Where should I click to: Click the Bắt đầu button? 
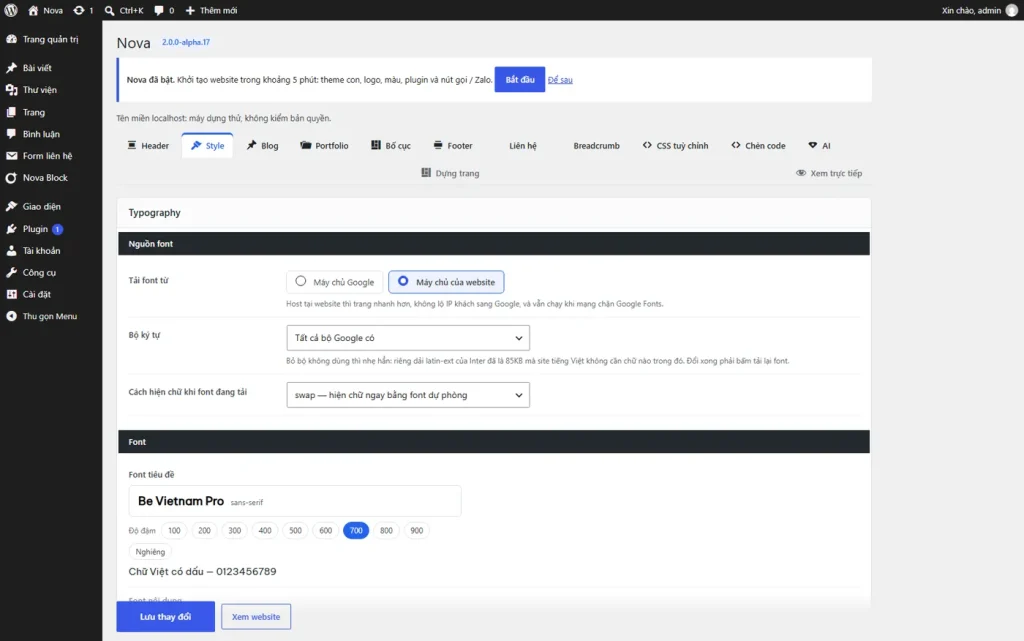520,80
